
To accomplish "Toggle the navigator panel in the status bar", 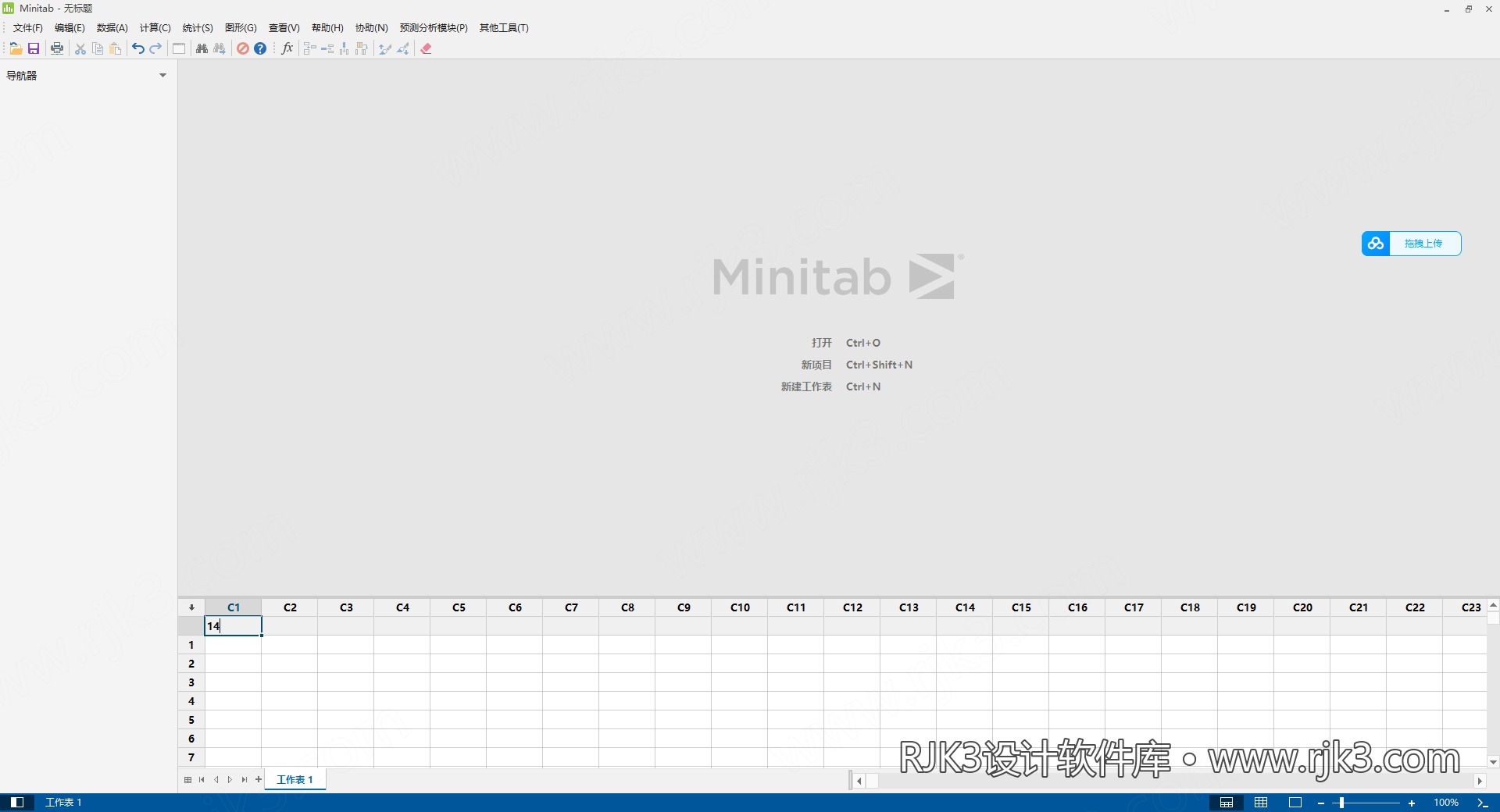I will 17,803.
